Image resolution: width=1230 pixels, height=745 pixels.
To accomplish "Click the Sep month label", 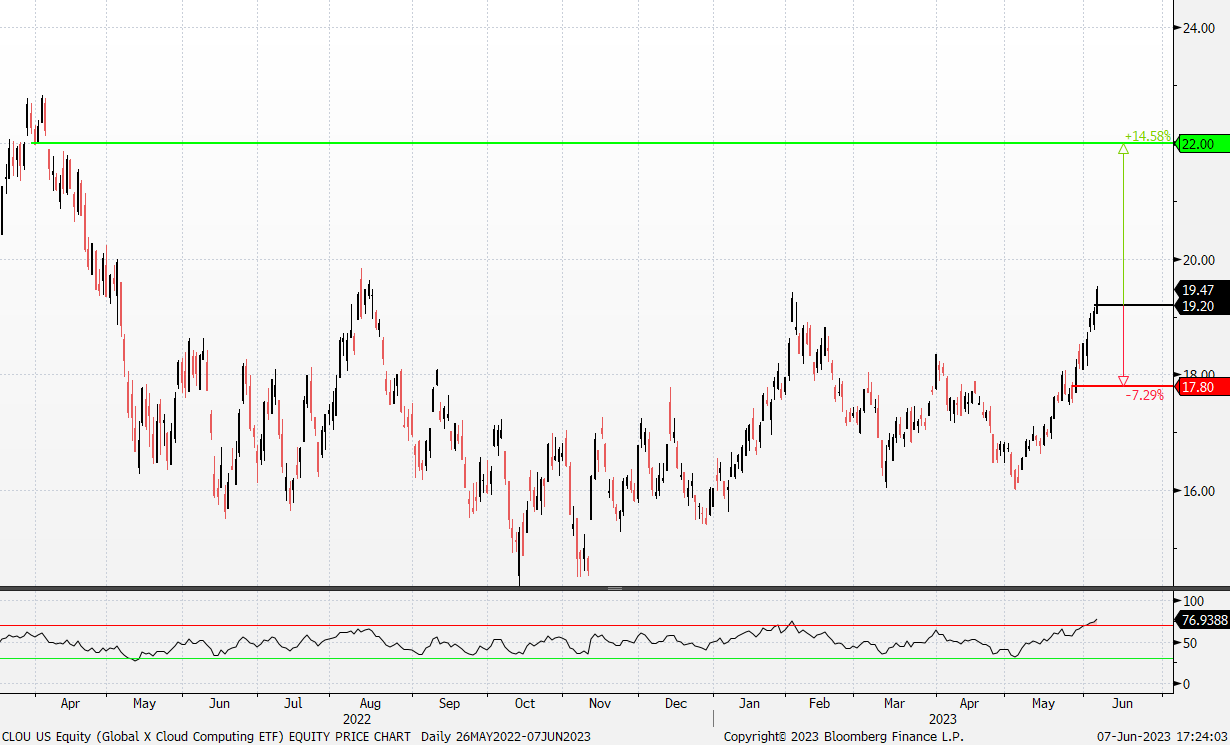I will 449,704.
